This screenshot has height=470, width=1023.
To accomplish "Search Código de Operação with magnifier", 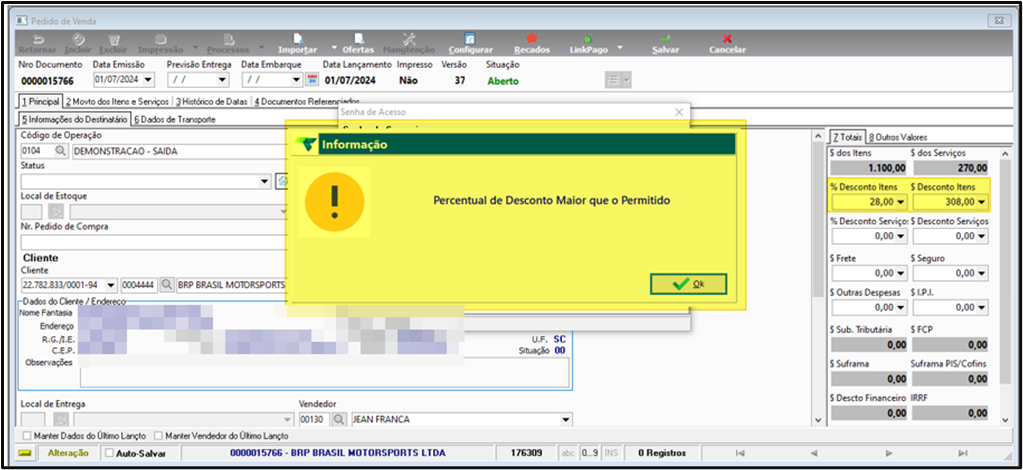I will 60,151.
